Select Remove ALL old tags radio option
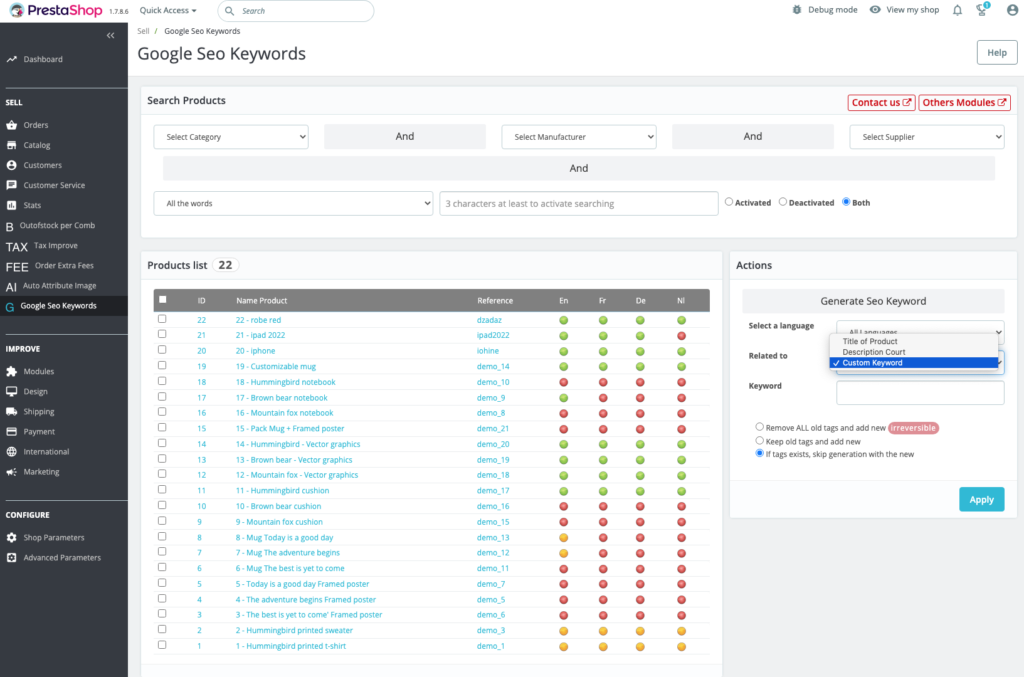This screenshot has height=677, width=1024. pyautogui.click(x=760, y=427)
